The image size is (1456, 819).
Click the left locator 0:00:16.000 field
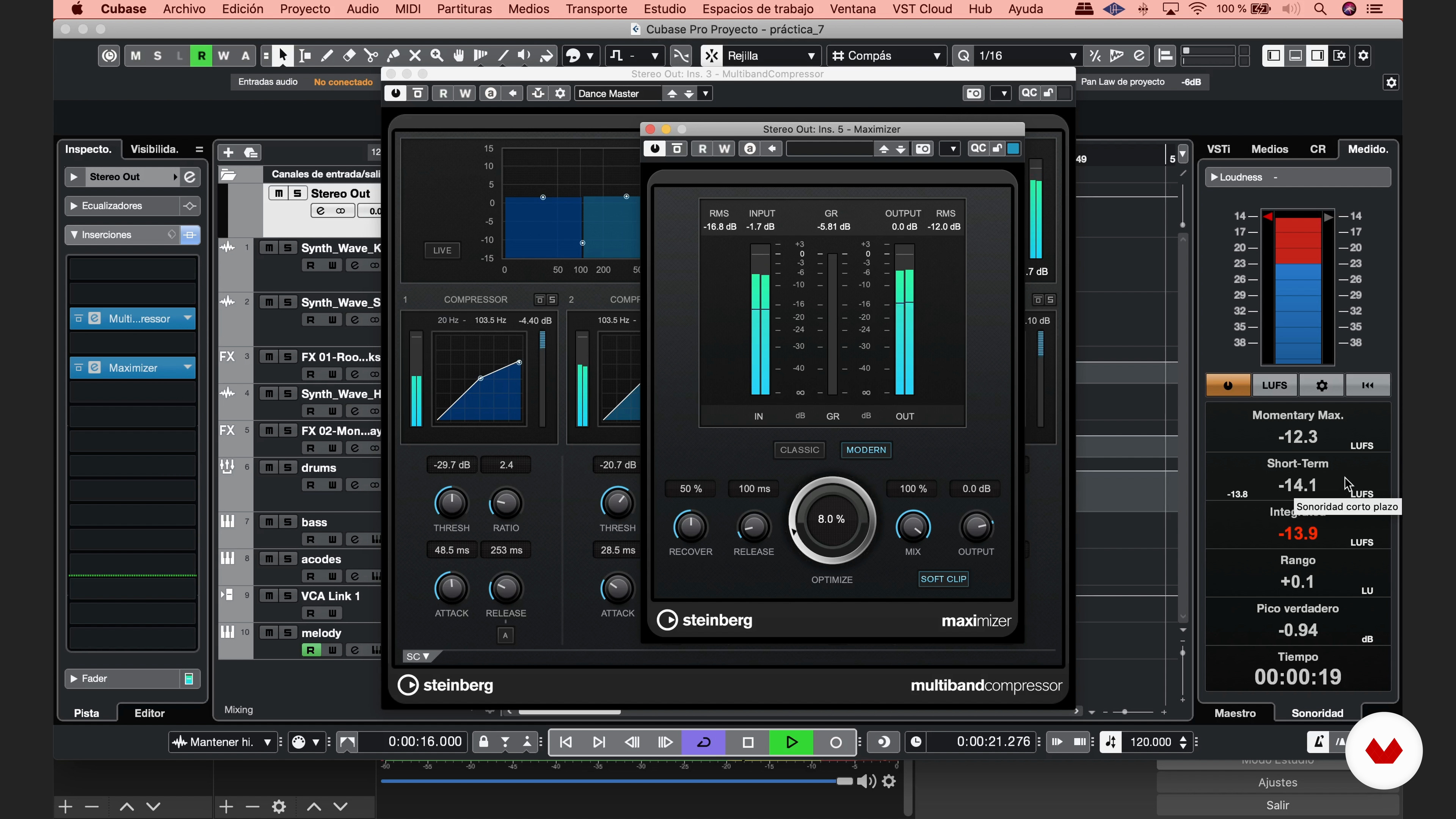coord(425,742)
